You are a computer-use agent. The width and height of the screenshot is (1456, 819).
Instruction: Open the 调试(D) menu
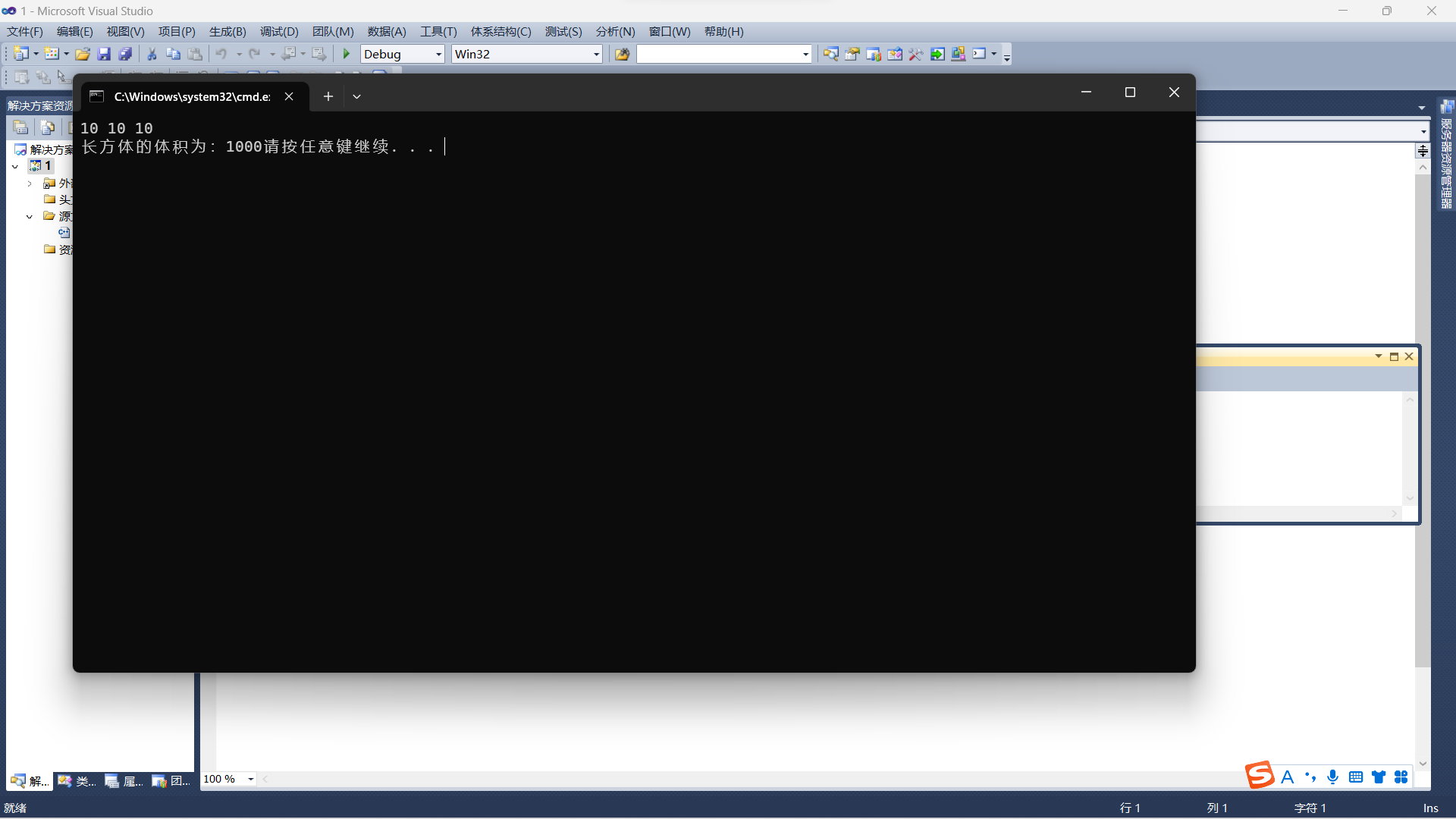point(279,32)
